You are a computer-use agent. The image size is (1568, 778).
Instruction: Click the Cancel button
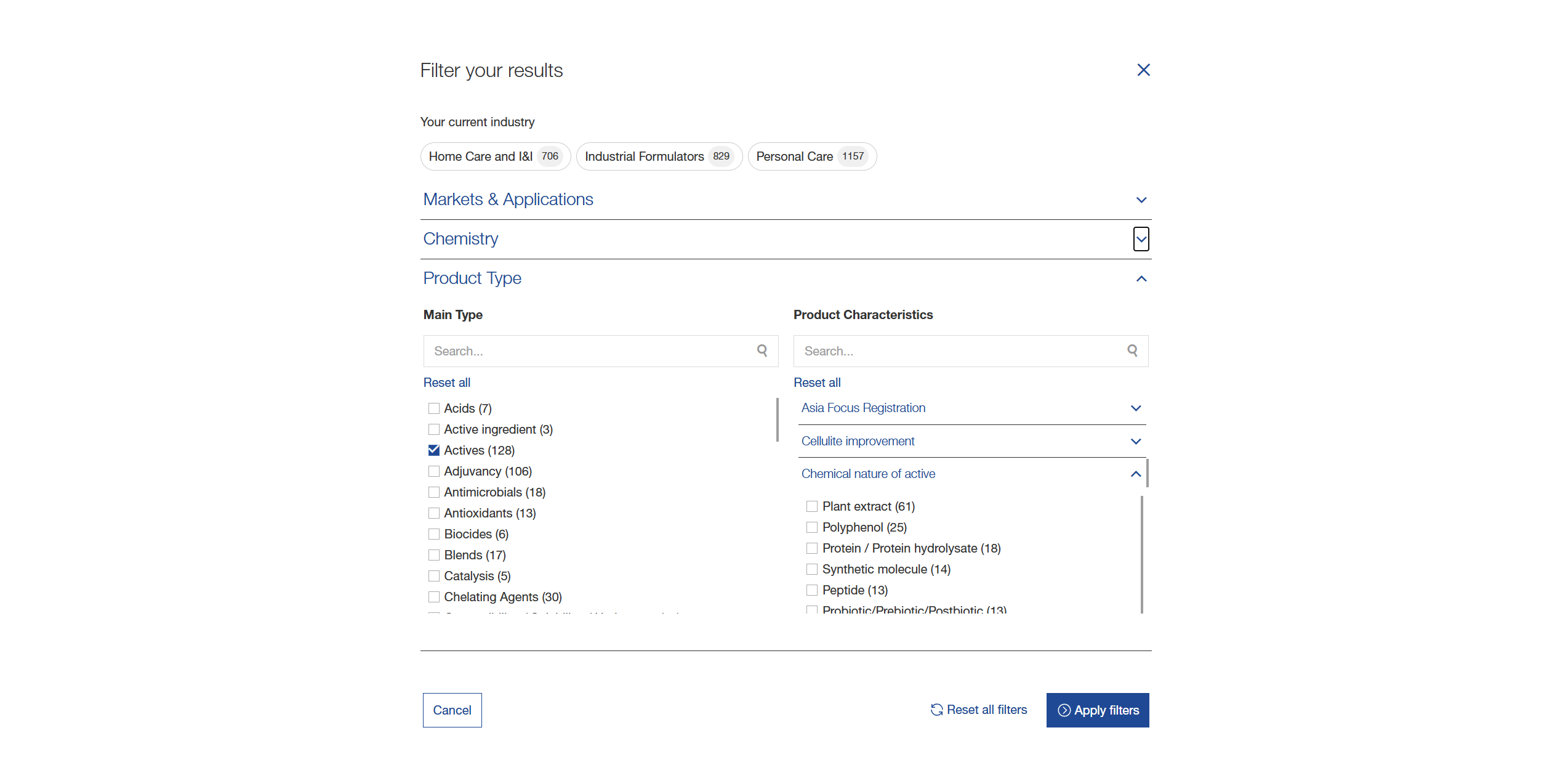(452, 710)
